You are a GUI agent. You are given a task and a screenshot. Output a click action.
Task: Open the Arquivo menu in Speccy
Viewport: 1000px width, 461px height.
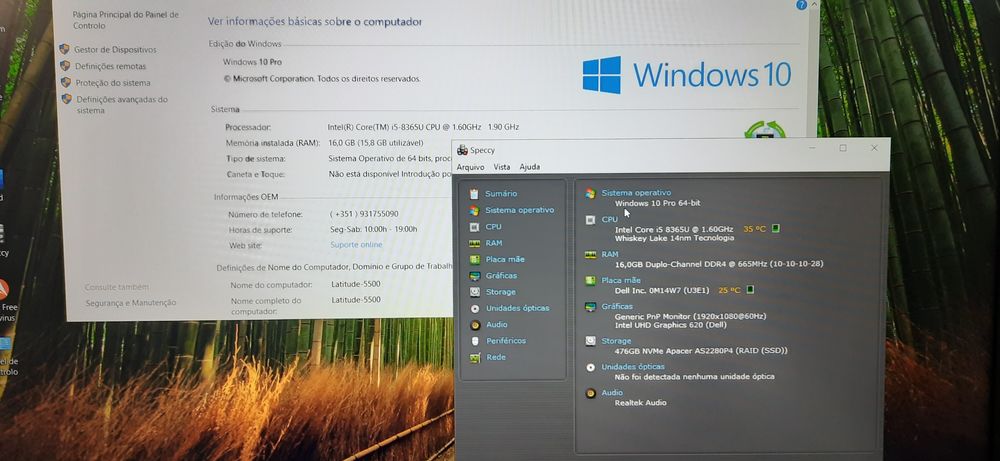[470, 167]
